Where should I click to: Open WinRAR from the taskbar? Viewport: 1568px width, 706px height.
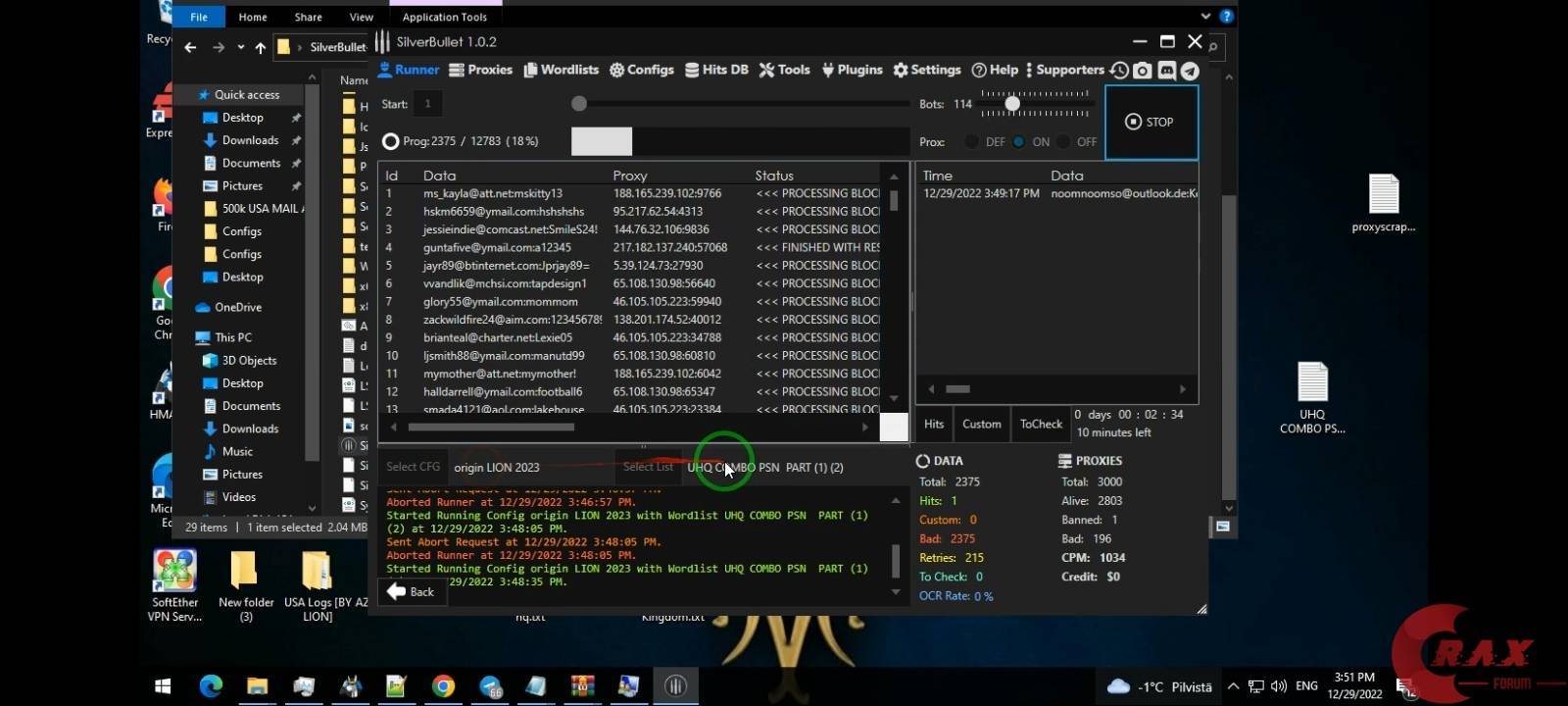coord(582,685)
